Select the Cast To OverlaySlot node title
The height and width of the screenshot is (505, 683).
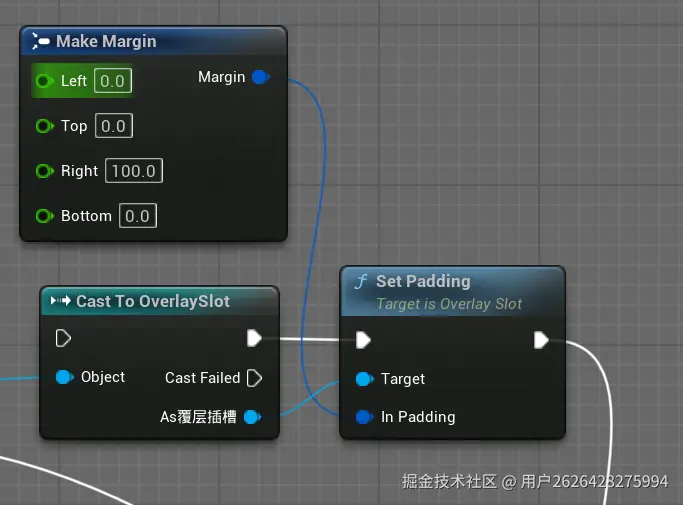tap(153, 301)
